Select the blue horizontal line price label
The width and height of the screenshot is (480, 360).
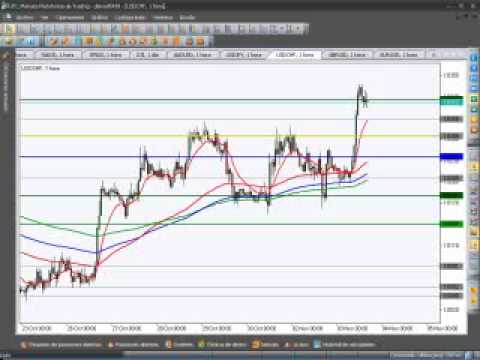[452, 156]
